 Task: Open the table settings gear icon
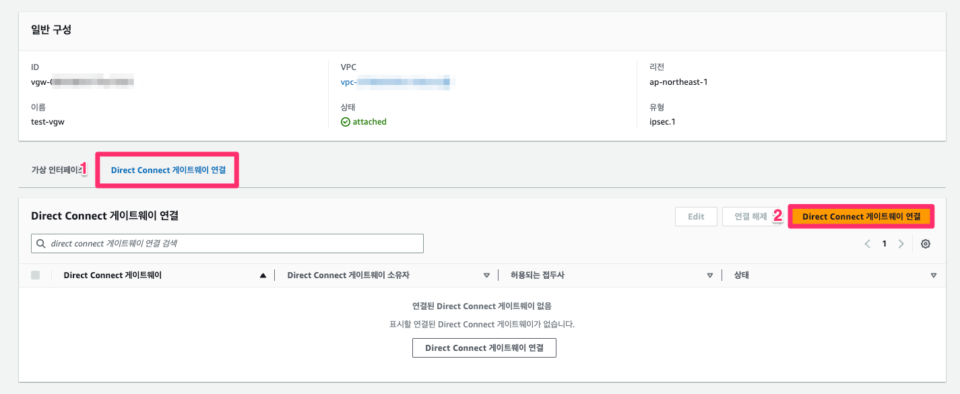pos(926,243)
